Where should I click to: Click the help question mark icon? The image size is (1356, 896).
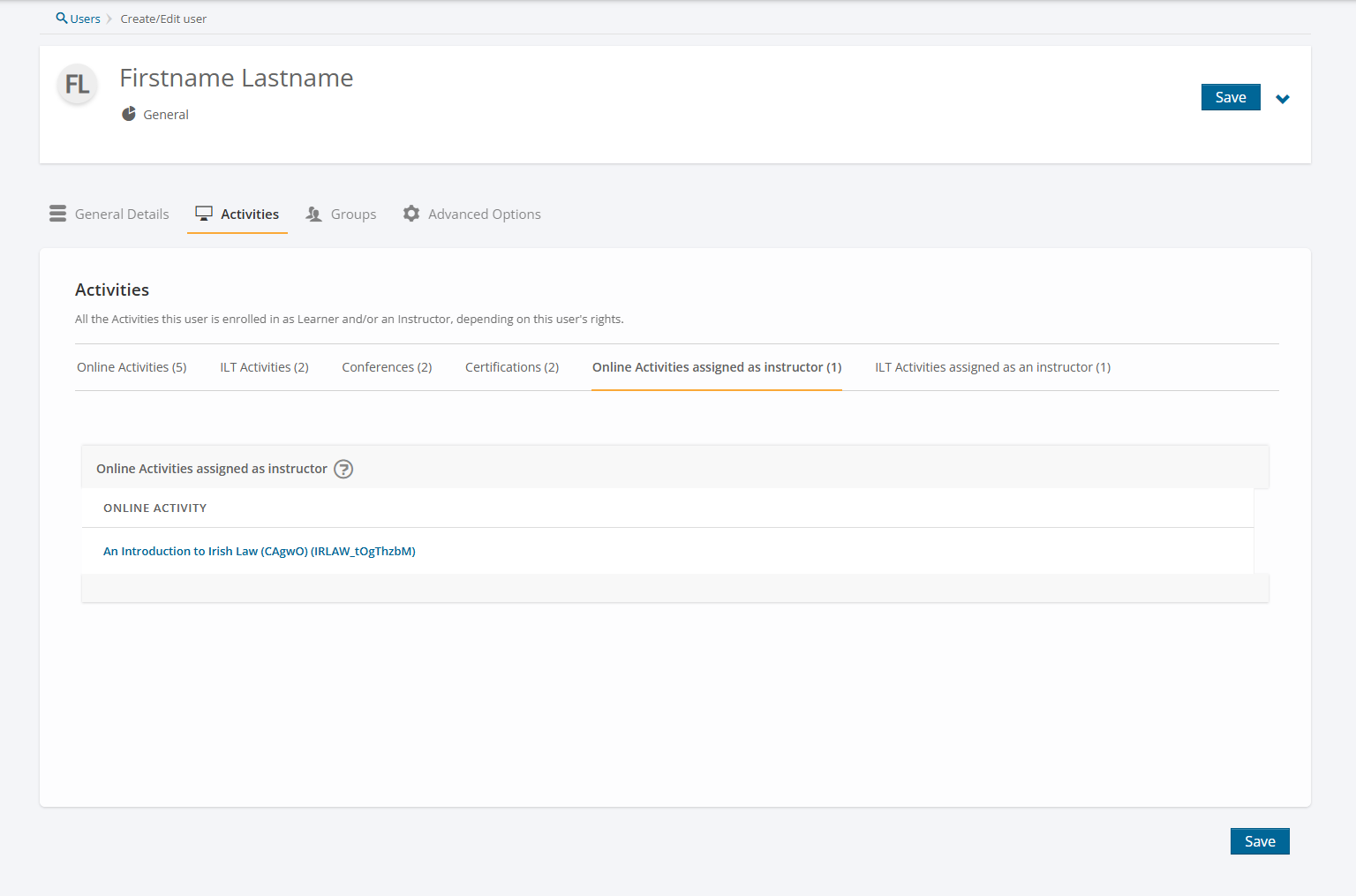point(343,469)
